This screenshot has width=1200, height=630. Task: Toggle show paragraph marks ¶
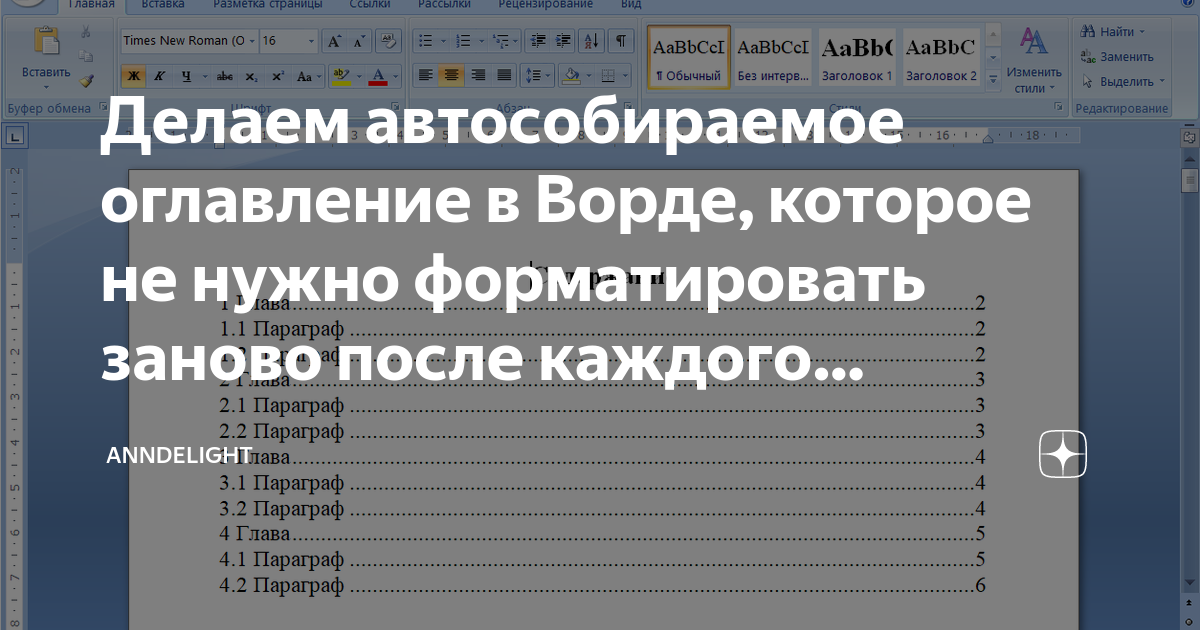[x=621, y=41]
